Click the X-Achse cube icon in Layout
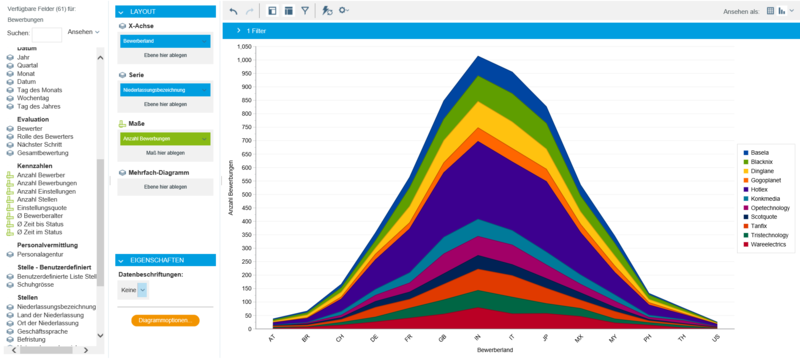 tap(122, 26)
